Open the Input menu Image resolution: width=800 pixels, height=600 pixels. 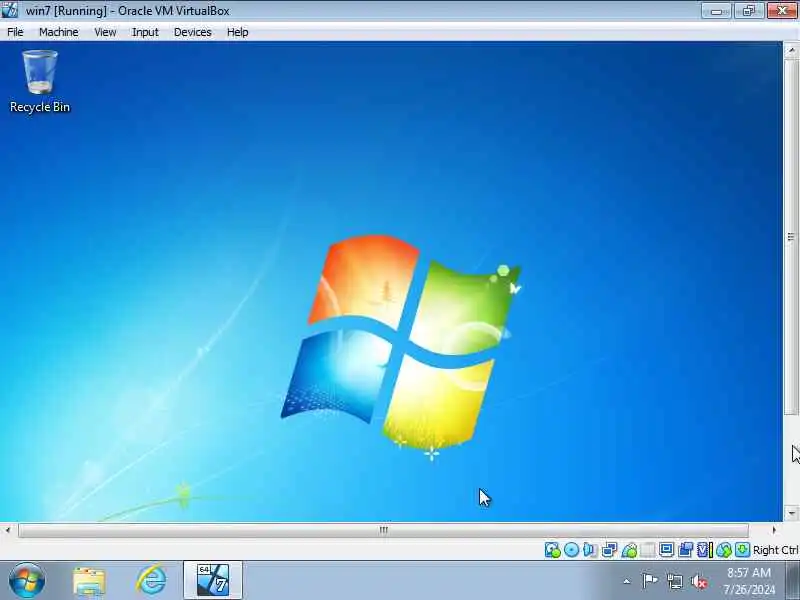145,32
